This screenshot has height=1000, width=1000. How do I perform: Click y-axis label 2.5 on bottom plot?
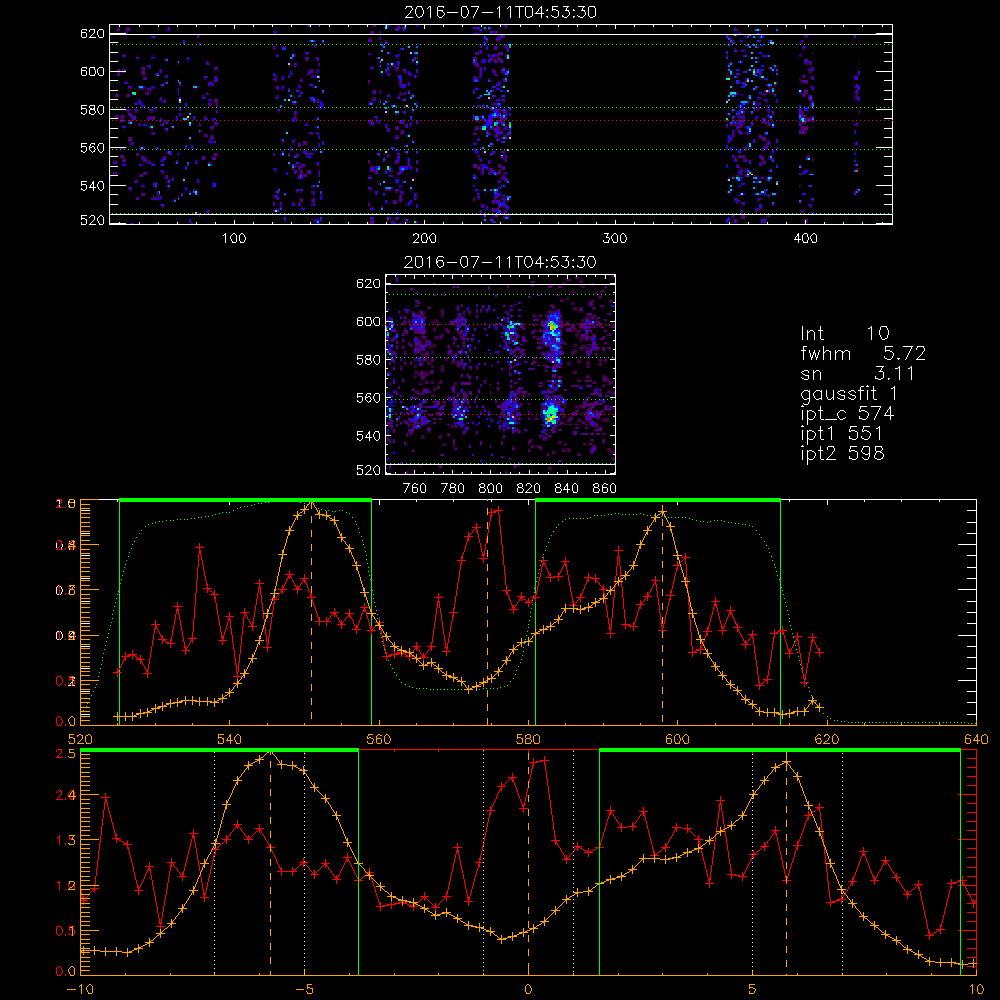(x=68, y=753)
